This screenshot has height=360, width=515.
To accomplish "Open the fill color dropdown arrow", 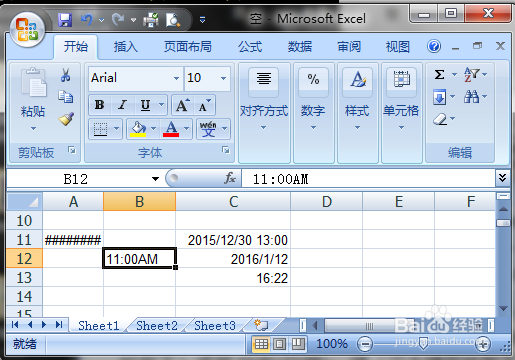I will [153, 129].
